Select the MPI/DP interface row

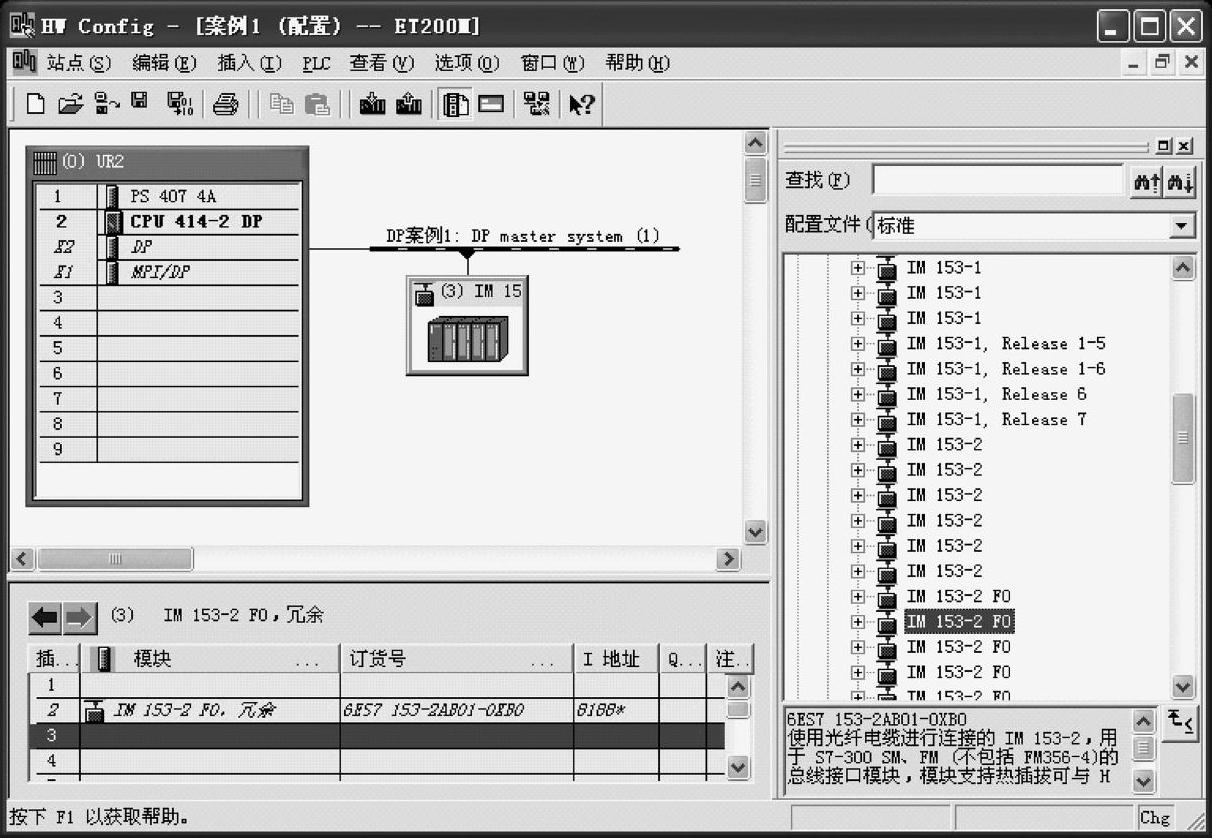coord(167,272)
